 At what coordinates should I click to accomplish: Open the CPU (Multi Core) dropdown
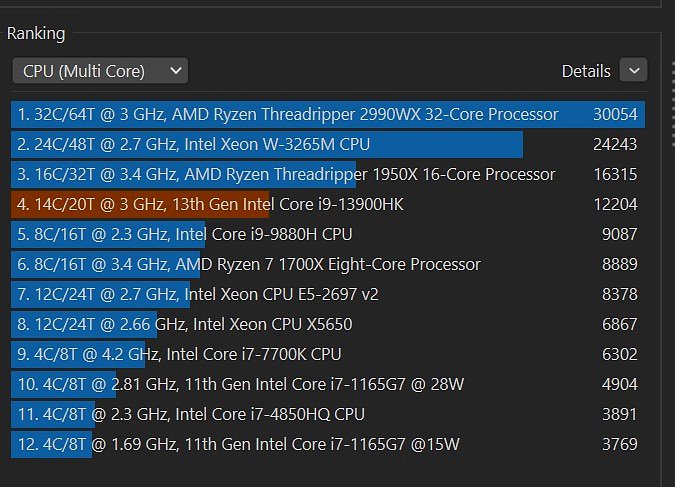tap(100, 71)
